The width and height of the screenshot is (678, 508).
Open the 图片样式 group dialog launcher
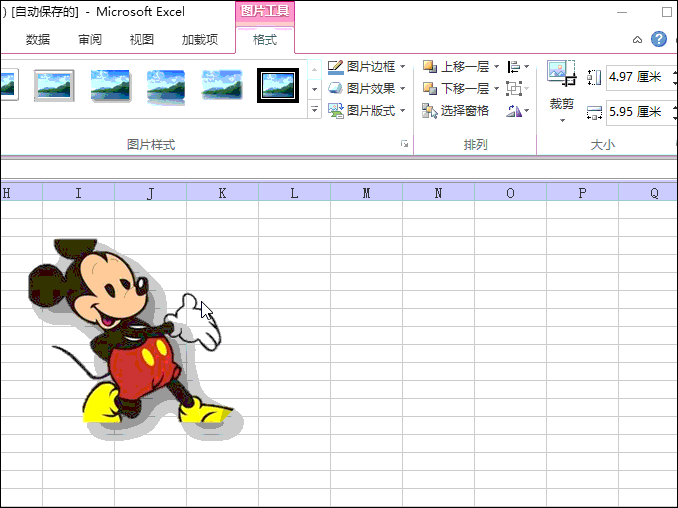(x=405, y=145)
